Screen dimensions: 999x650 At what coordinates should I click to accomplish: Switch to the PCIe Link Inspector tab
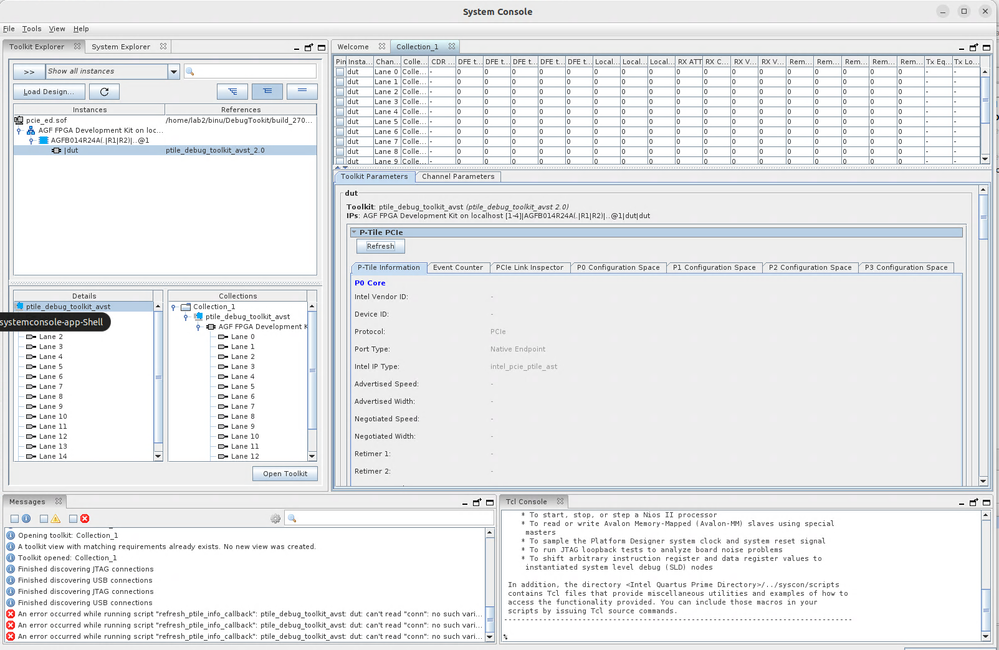[x=530, y=268]
